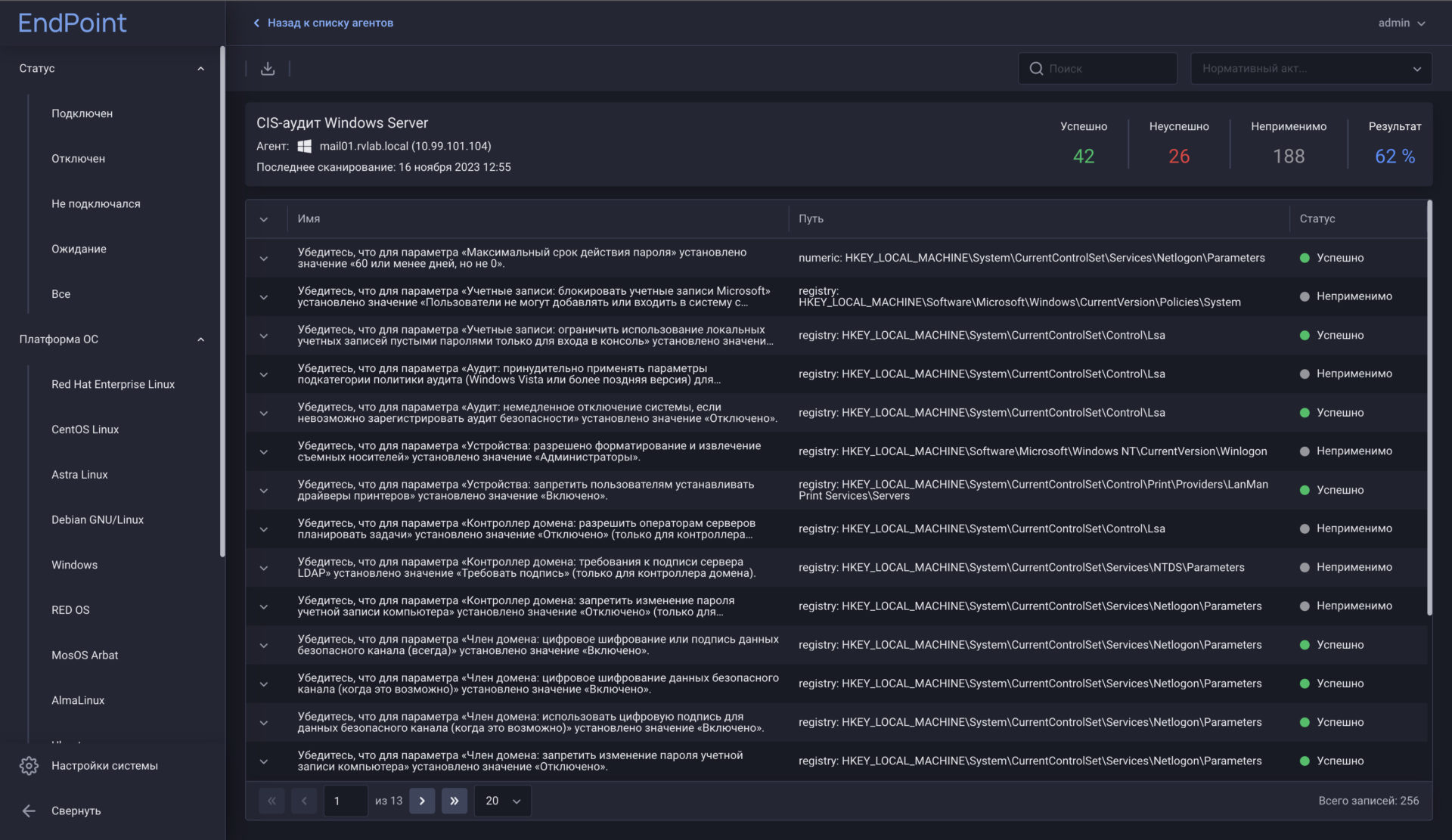
Task: Click Успешно status in 'запретить изменение пароля учетной записи' last row
Action: (x=1332, y=761)
